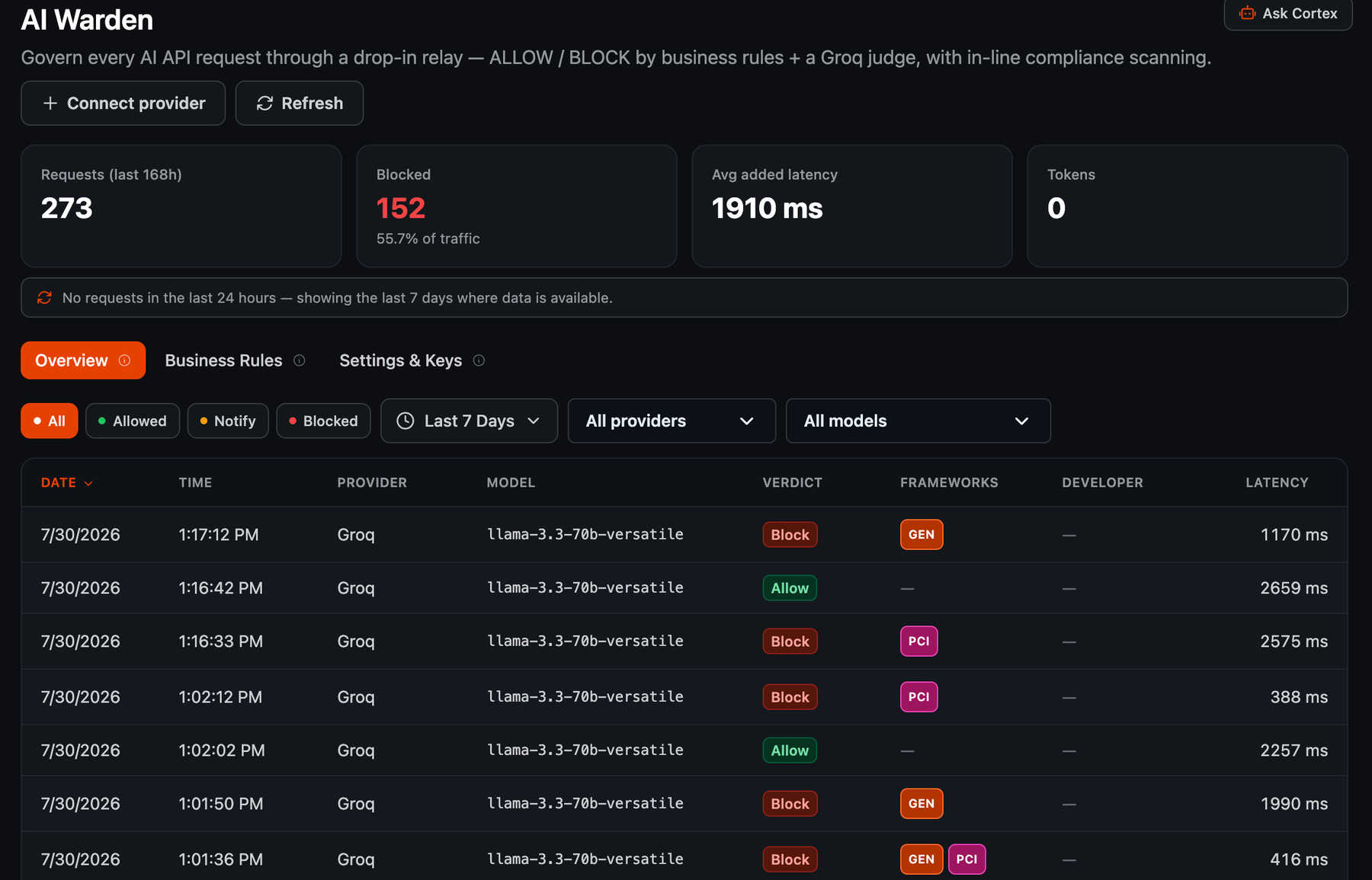Viewport: 1372px width, 880px height.
Task: Filter requests by Allowed
Action: (x=133, y=421)
